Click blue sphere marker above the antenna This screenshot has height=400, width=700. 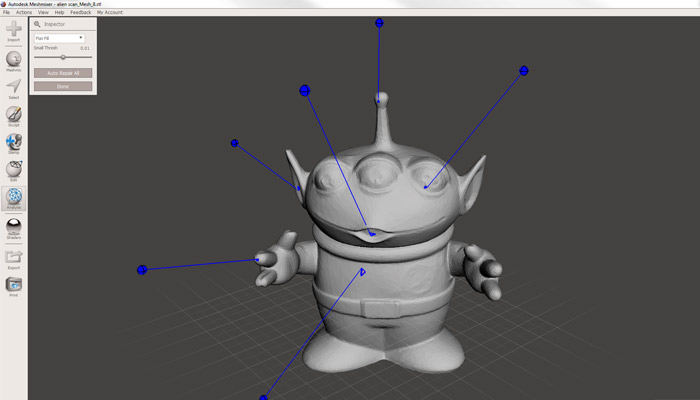379,23
